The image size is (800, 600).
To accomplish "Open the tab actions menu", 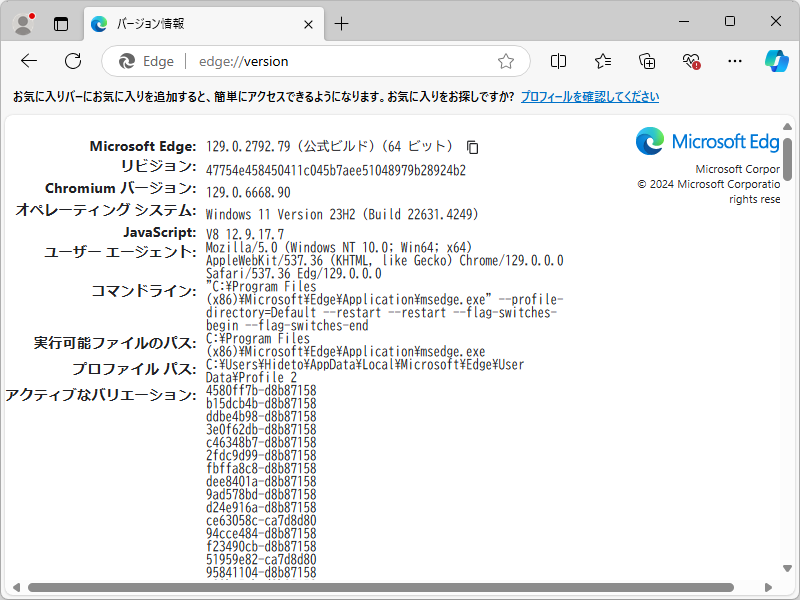I will (x=62, y=22).
